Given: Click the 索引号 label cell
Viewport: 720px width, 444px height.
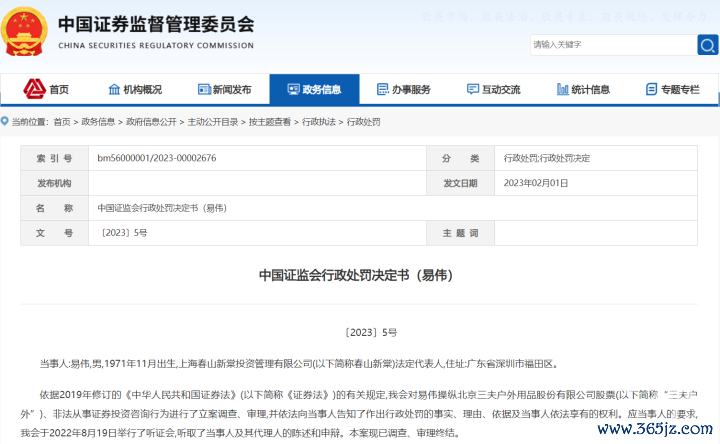Looking at the screenshot, I should point(55,158).
